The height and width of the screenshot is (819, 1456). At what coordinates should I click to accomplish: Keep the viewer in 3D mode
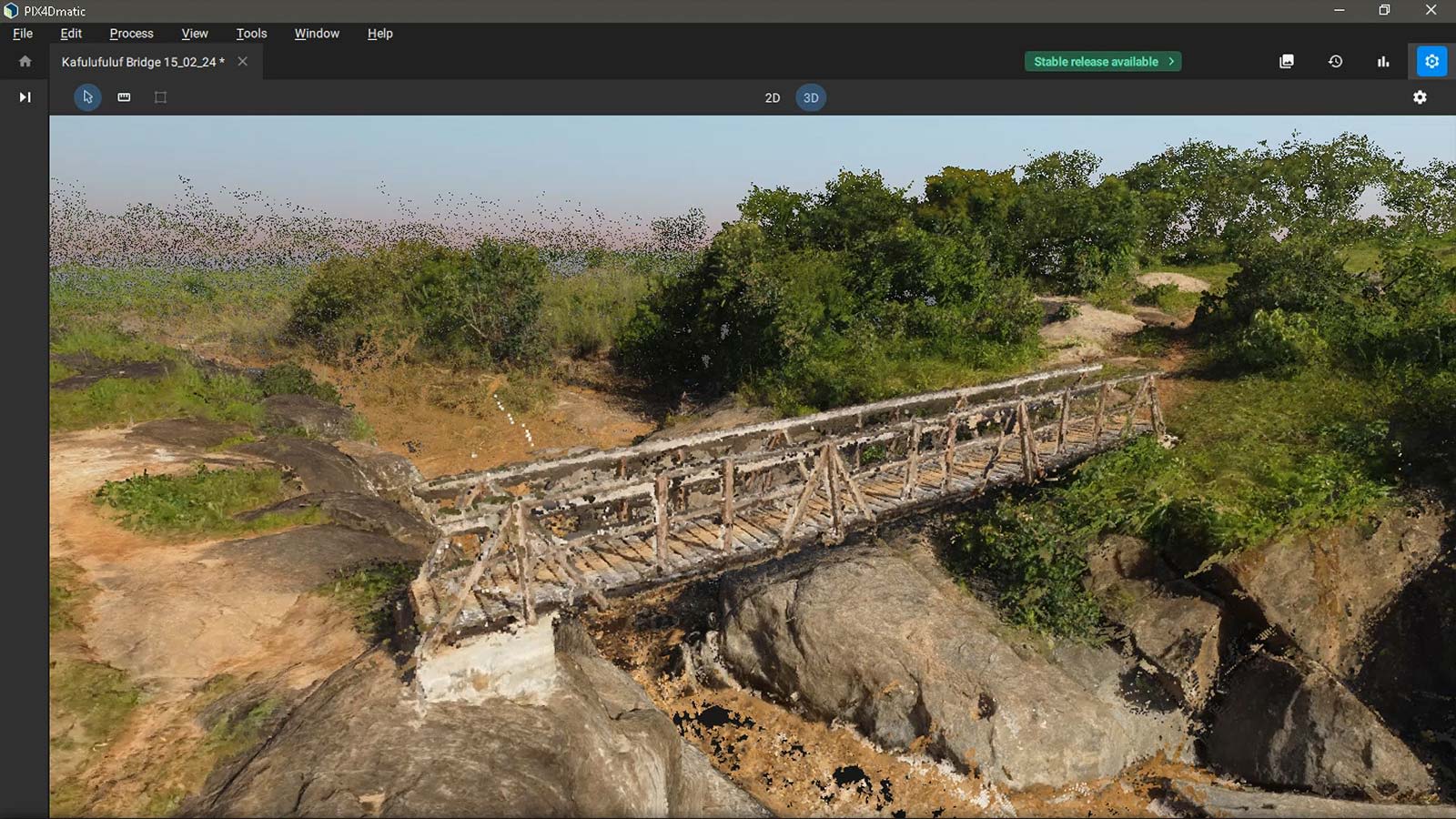click(x=810, y=97)
